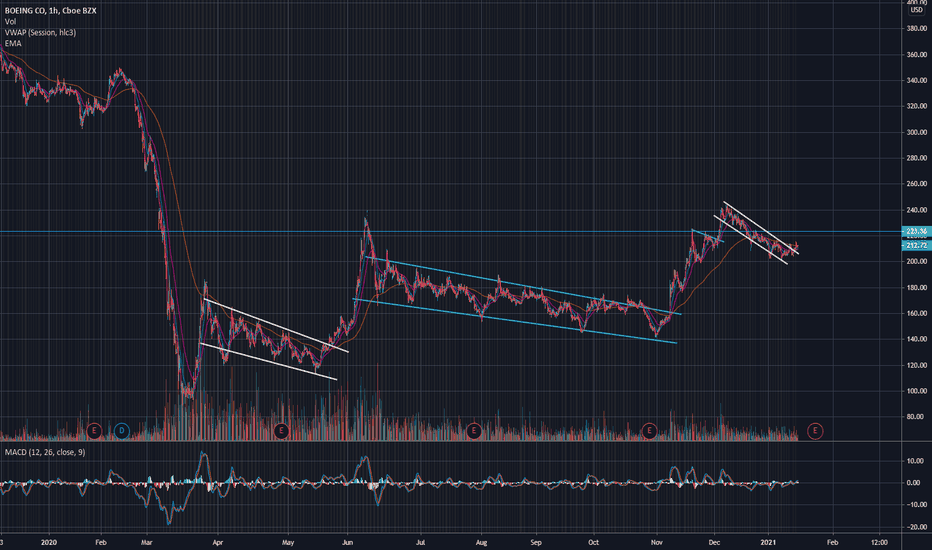932x550 pixels.
Task: Select the EMA indicator legend
Action: click(x=13, y=43)
